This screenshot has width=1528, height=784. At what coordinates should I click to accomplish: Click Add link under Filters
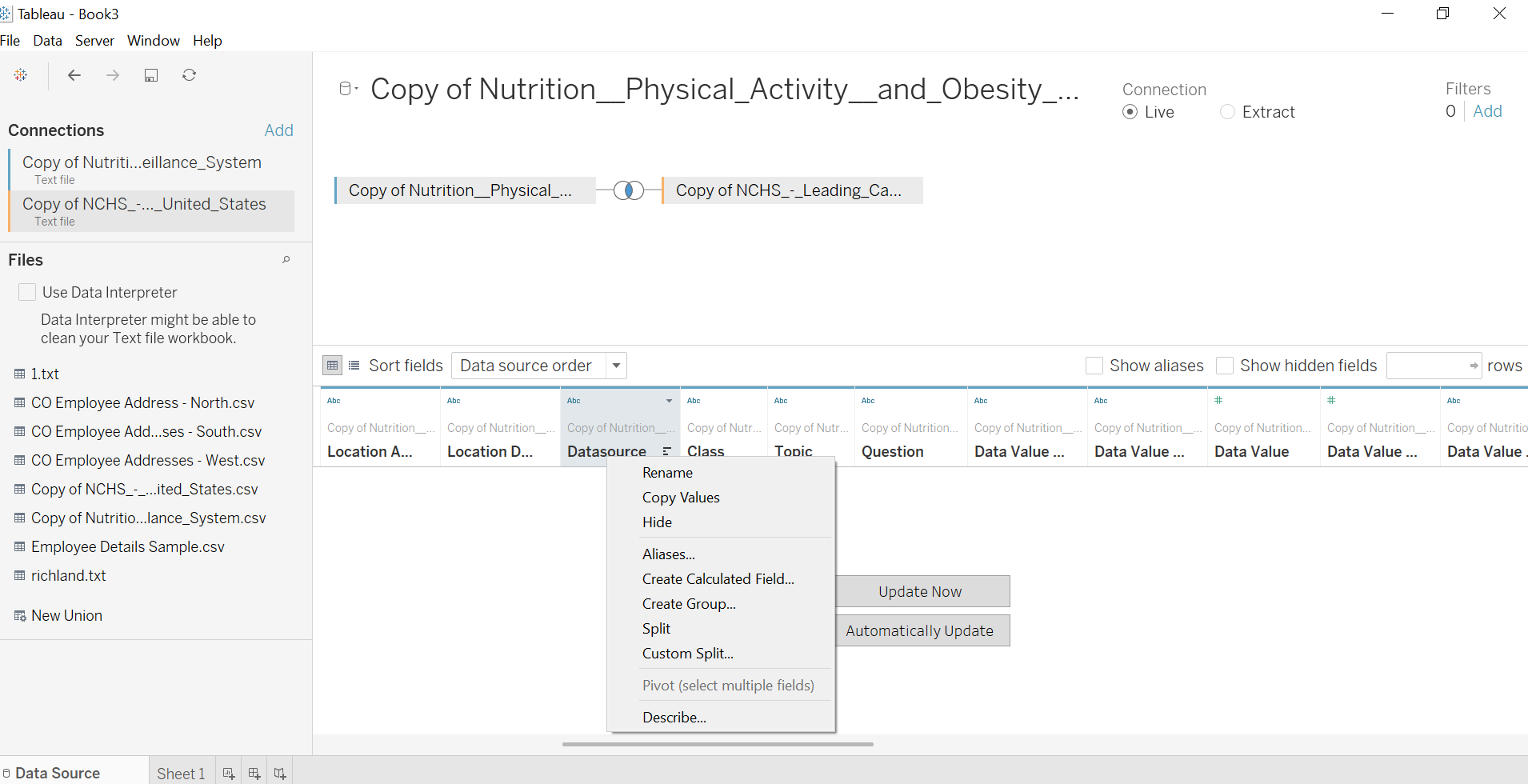1487,111
